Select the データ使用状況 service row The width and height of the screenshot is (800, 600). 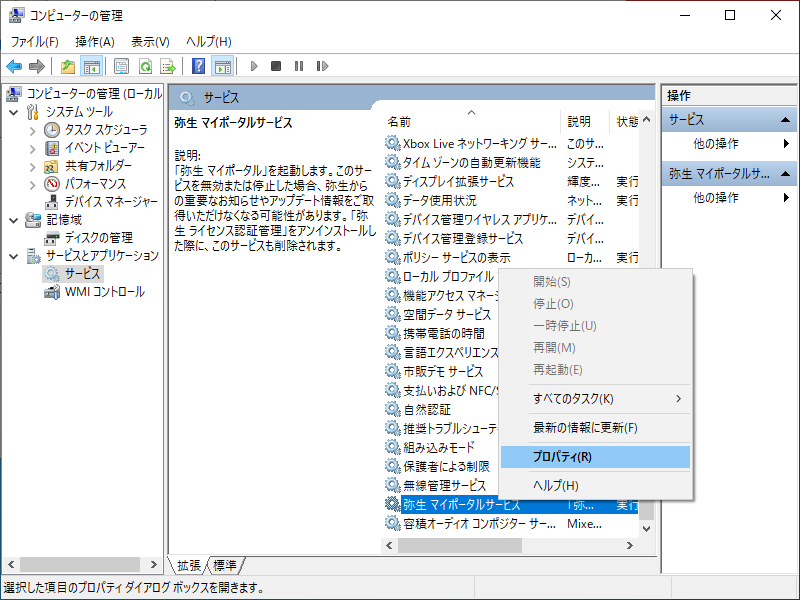click(x=511, y=201)
